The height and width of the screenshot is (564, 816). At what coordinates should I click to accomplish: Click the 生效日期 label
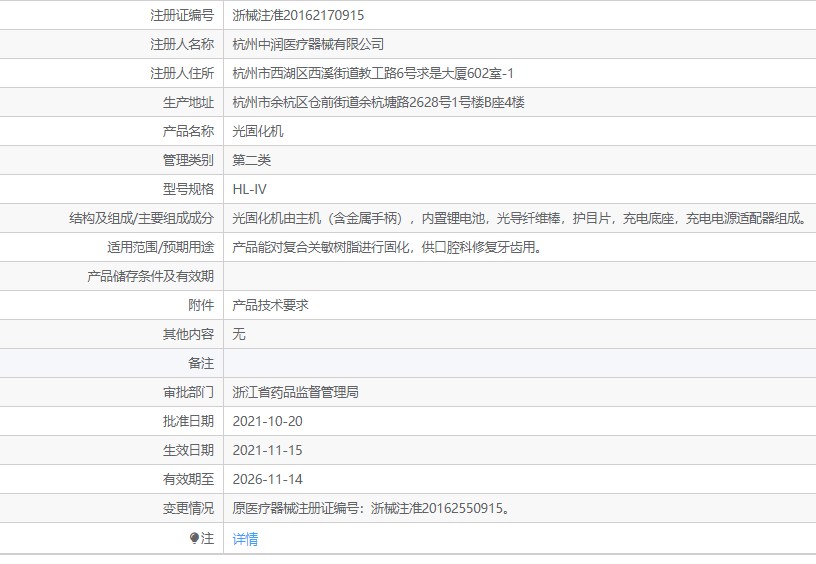pyautogui.click(x=188, y=451)
